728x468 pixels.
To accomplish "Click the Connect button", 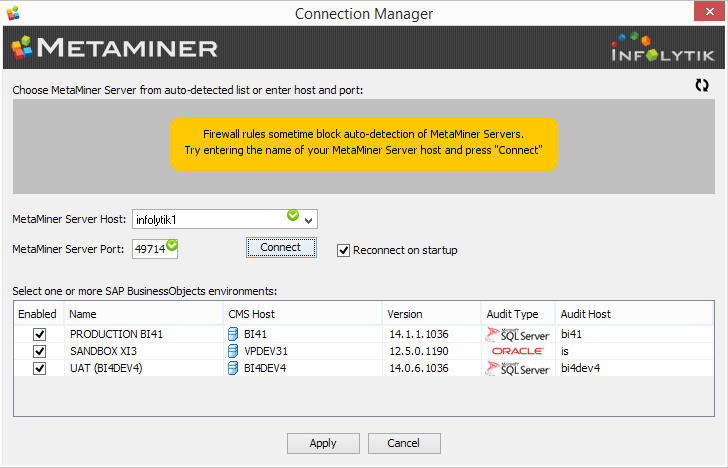I will [281, 247].
